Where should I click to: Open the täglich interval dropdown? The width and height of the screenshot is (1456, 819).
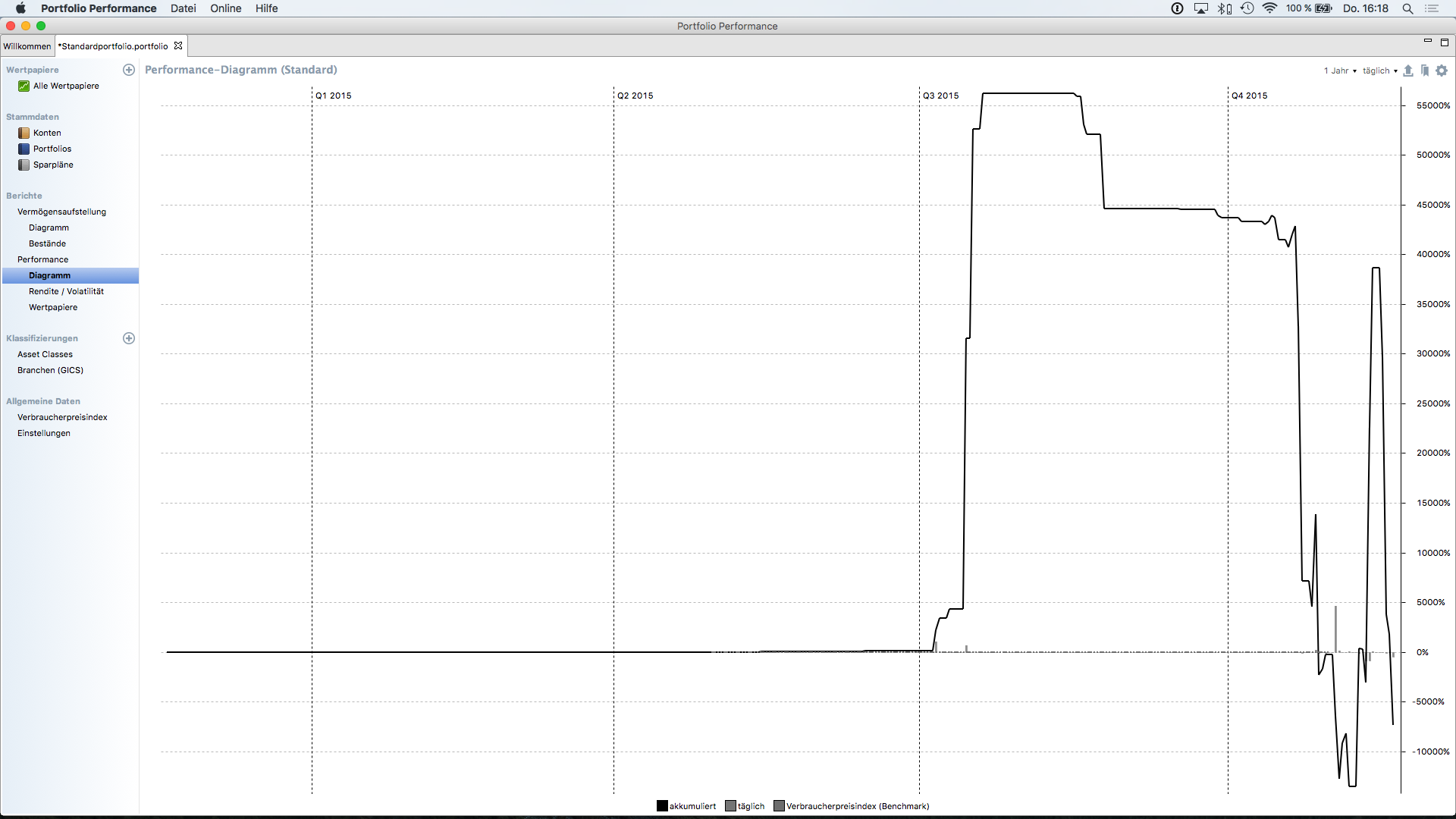[1379, 71]
